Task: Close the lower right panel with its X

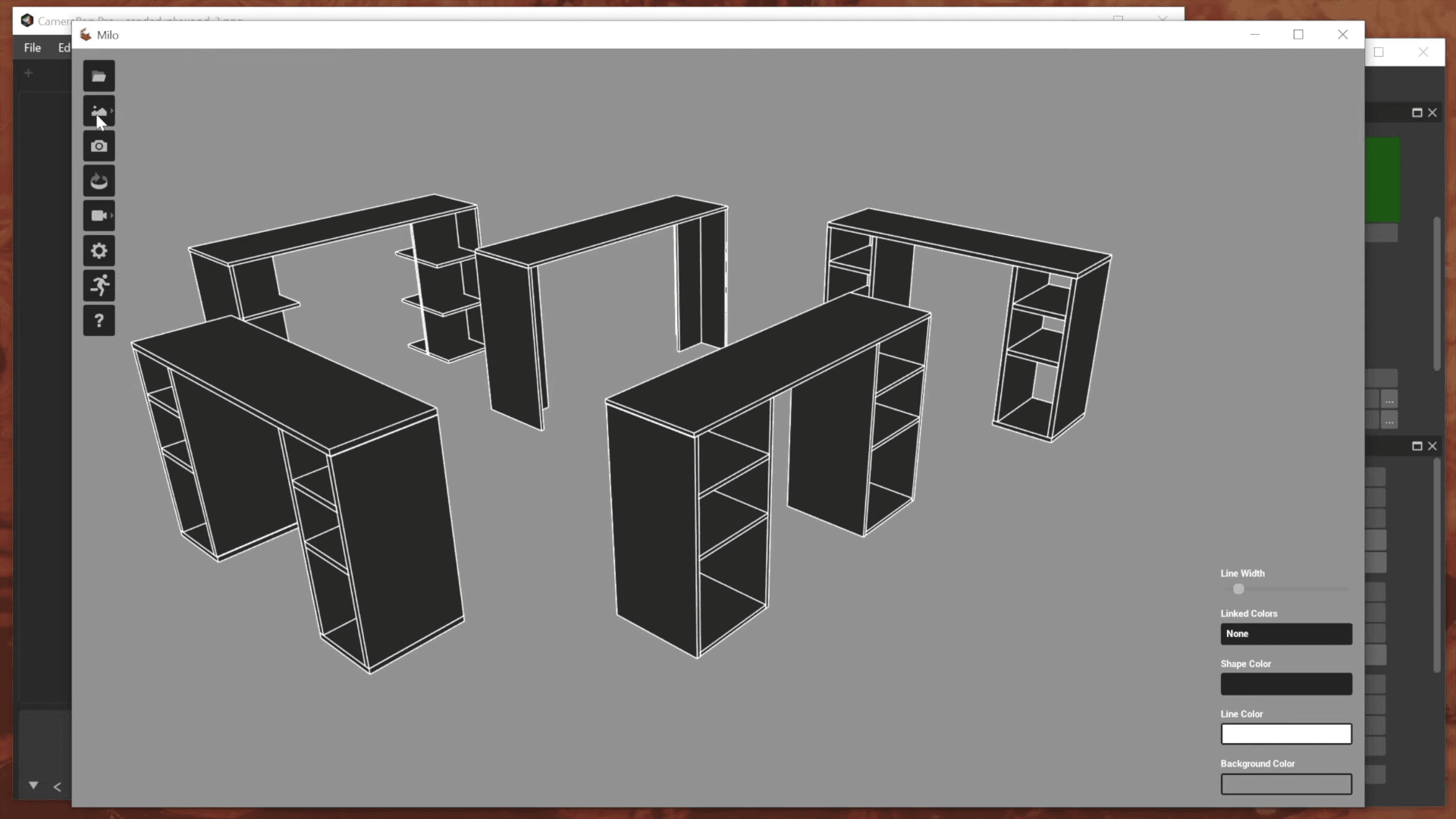Action: click(1432, 446)
